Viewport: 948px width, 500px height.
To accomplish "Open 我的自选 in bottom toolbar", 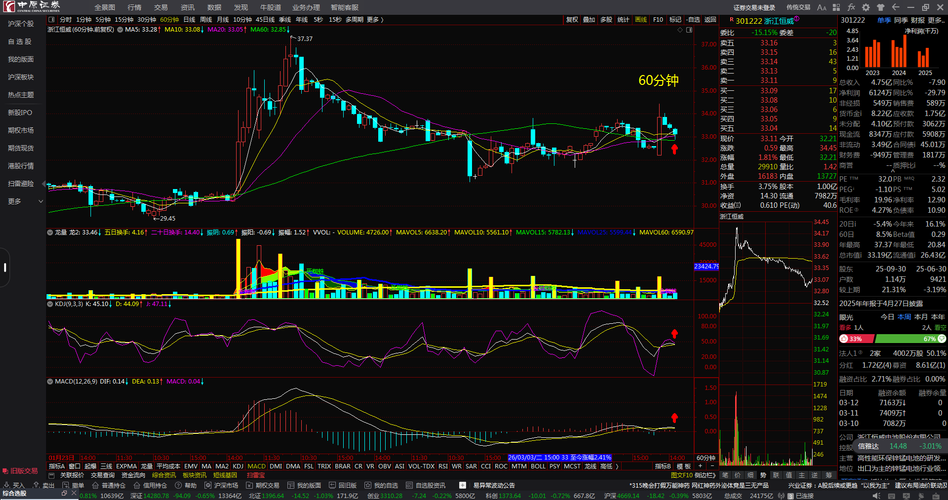I will tap(380, 485).
